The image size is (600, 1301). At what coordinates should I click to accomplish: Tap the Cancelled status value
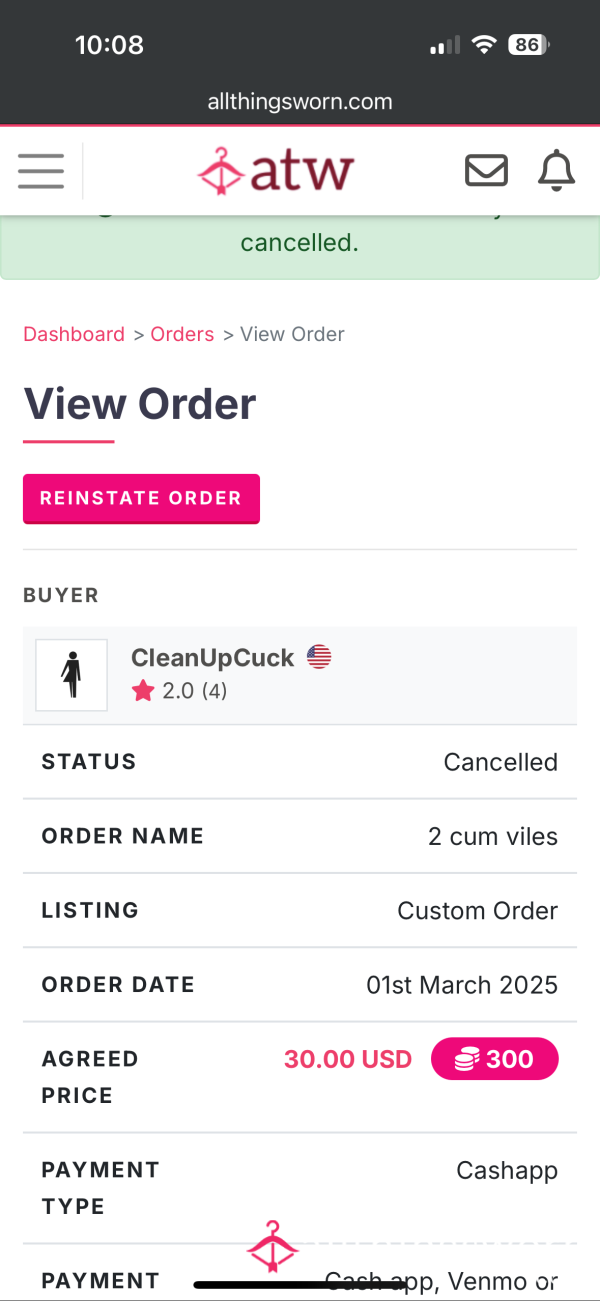501,762
